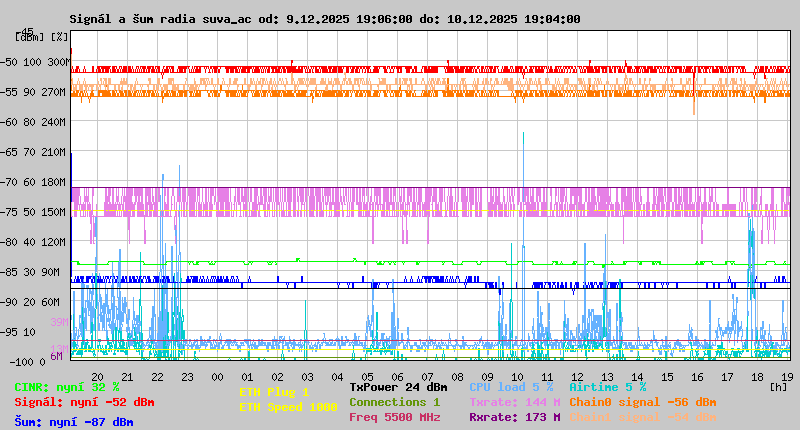Click the '[%]' unit label on the vertical axis
Viewport: 800px width, 430px height.
(59, 37)
